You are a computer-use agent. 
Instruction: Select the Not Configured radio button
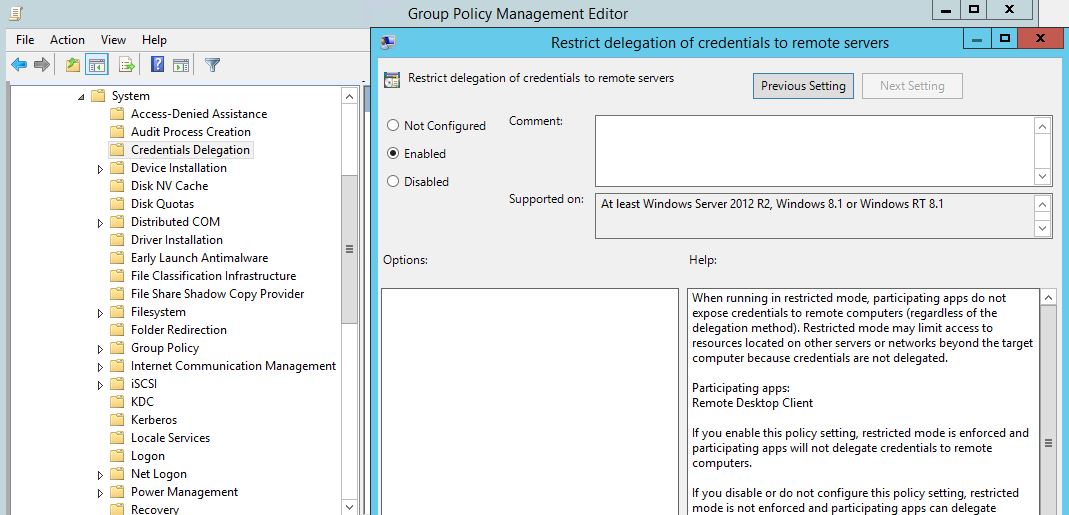tap(393, 126)
